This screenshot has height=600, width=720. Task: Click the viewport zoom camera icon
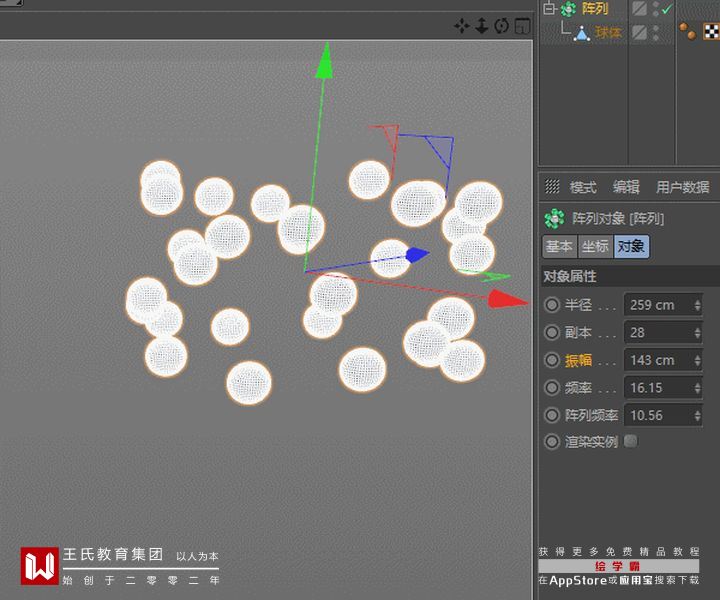click(x=481, y=26)
